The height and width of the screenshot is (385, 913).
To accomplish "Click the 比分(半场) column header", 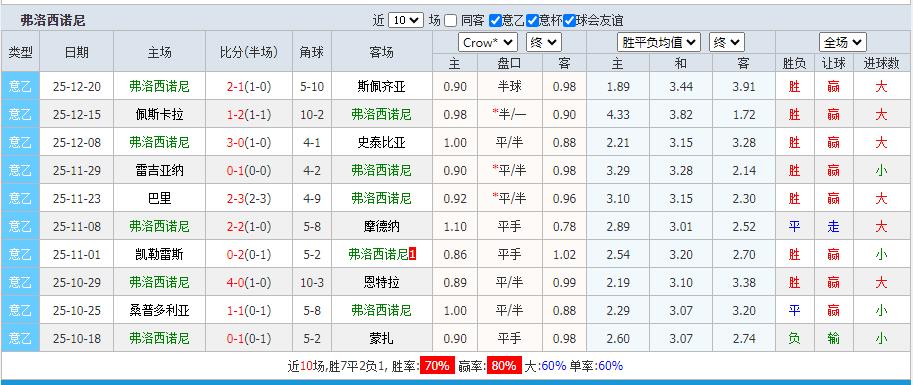I will pos(249,52).
